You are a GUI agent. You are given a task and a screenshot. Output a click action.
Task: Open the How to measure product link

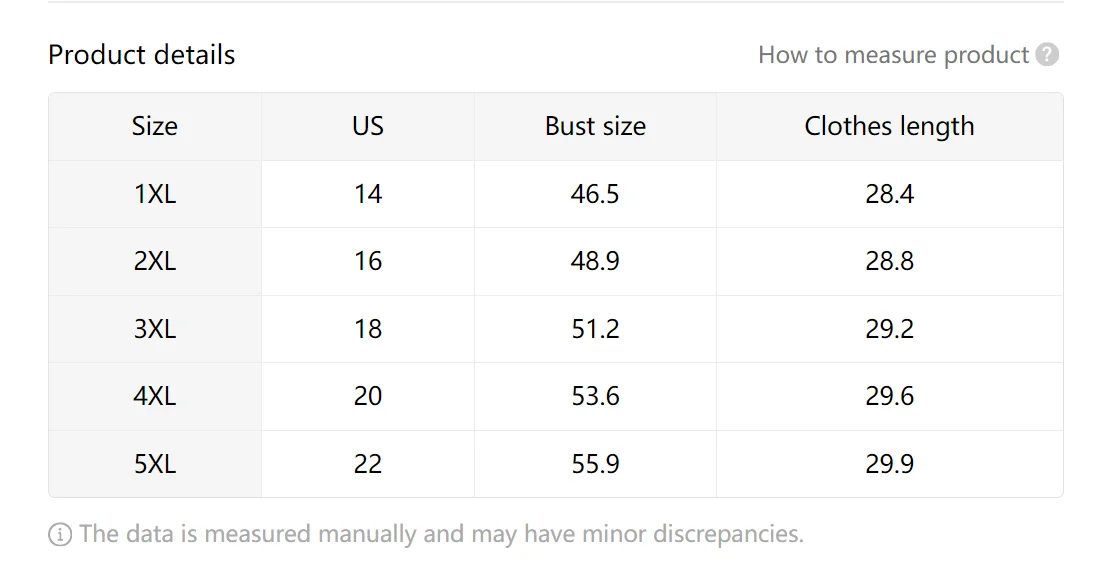[x=893, y=55]
